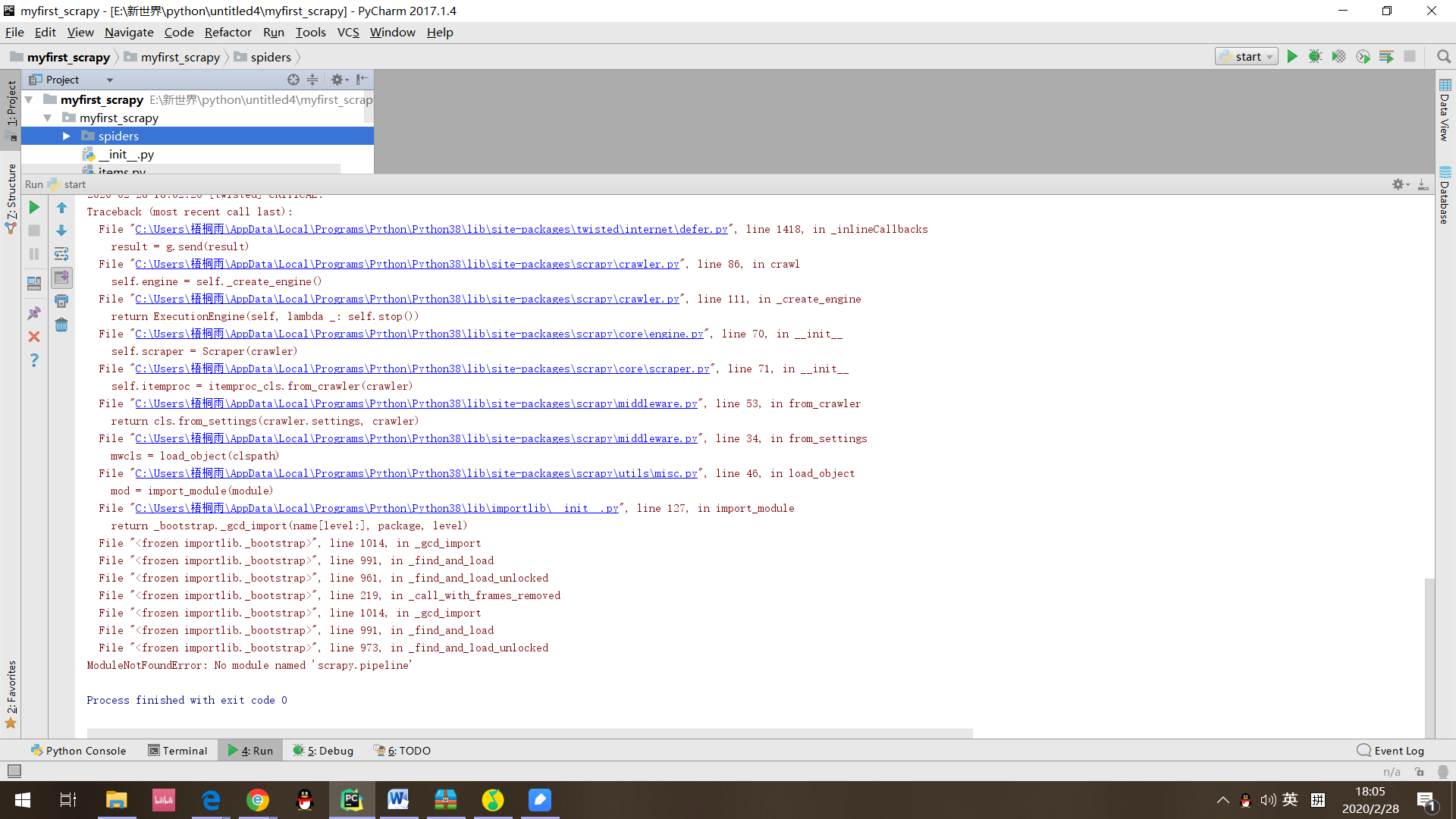The width and height of the screenshot is (1456, 819).
Task: Collapse all nodes in the Project panel
Action: pyautogui.click(x=312, y=80)
